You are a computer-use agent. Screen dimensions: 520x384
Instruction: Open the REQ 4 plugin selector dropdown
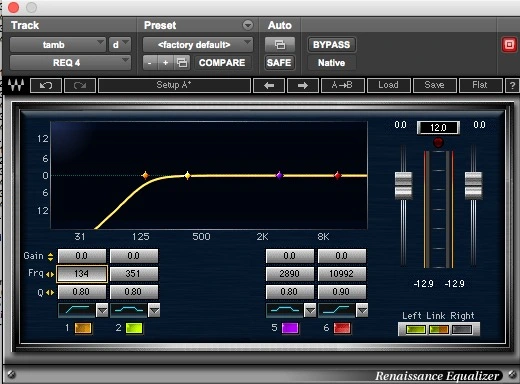pos(70,62)
